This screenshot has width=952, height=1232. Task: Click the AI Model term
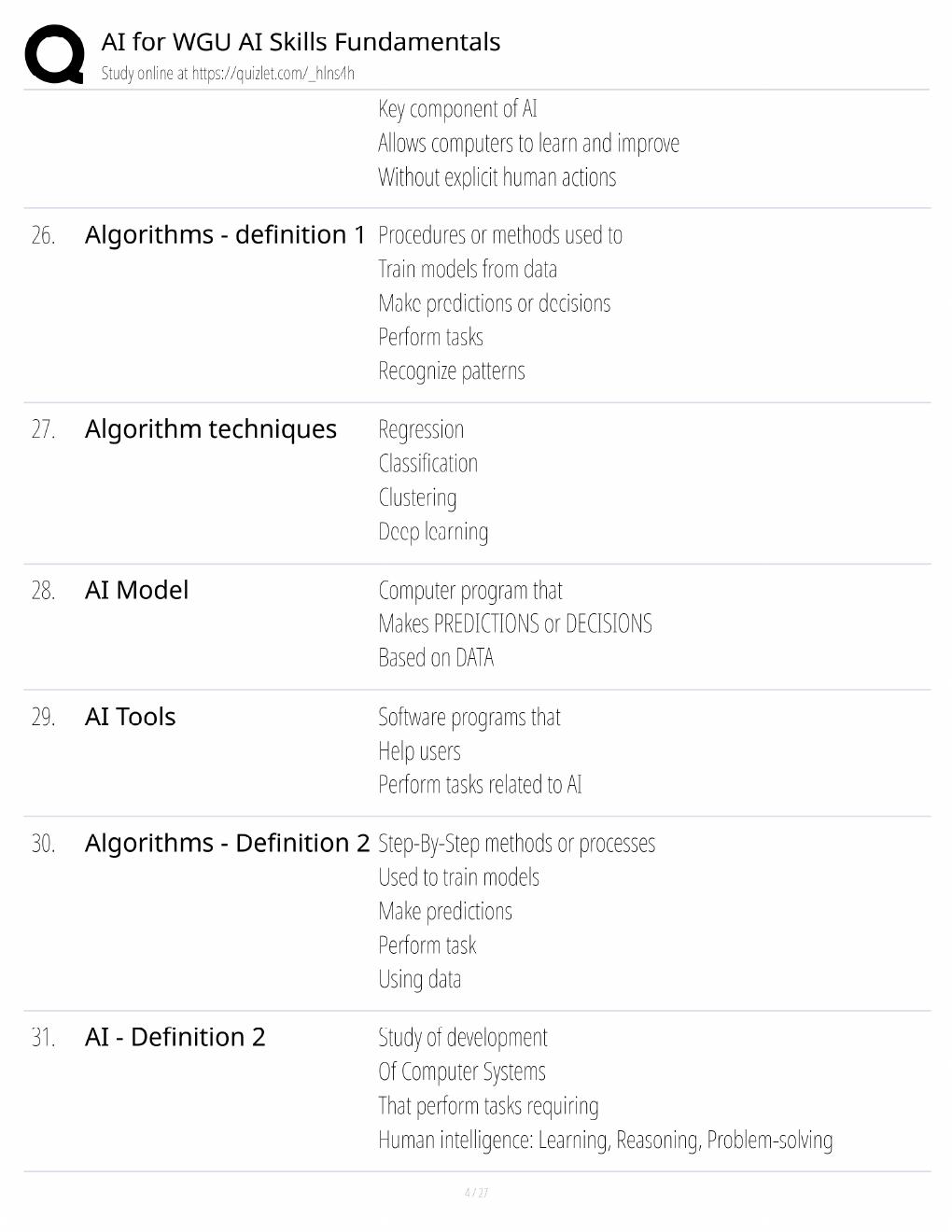pos(136,590)
